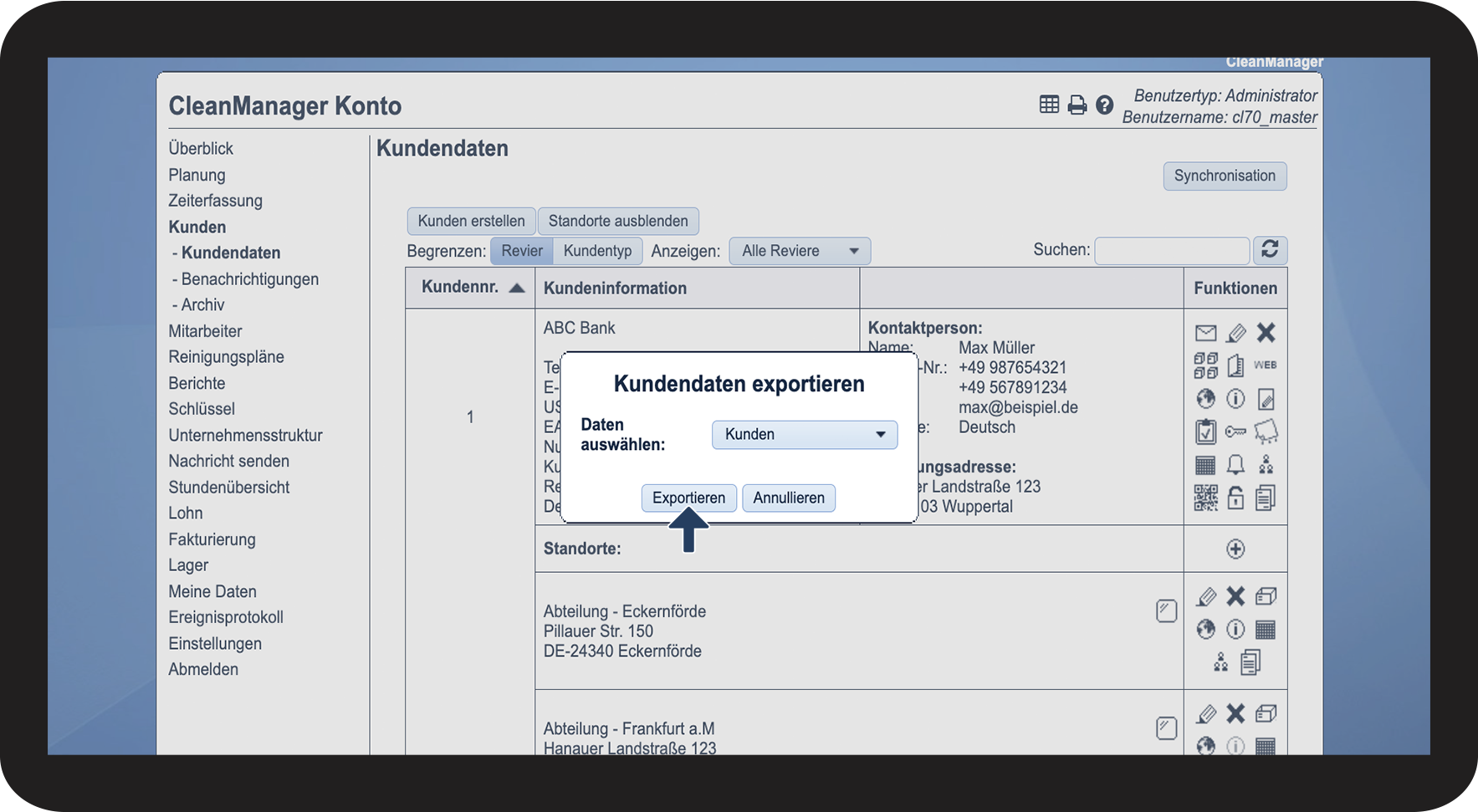
Task: Open the QR code icon for ABC Bank
Action: (1205, 498)
